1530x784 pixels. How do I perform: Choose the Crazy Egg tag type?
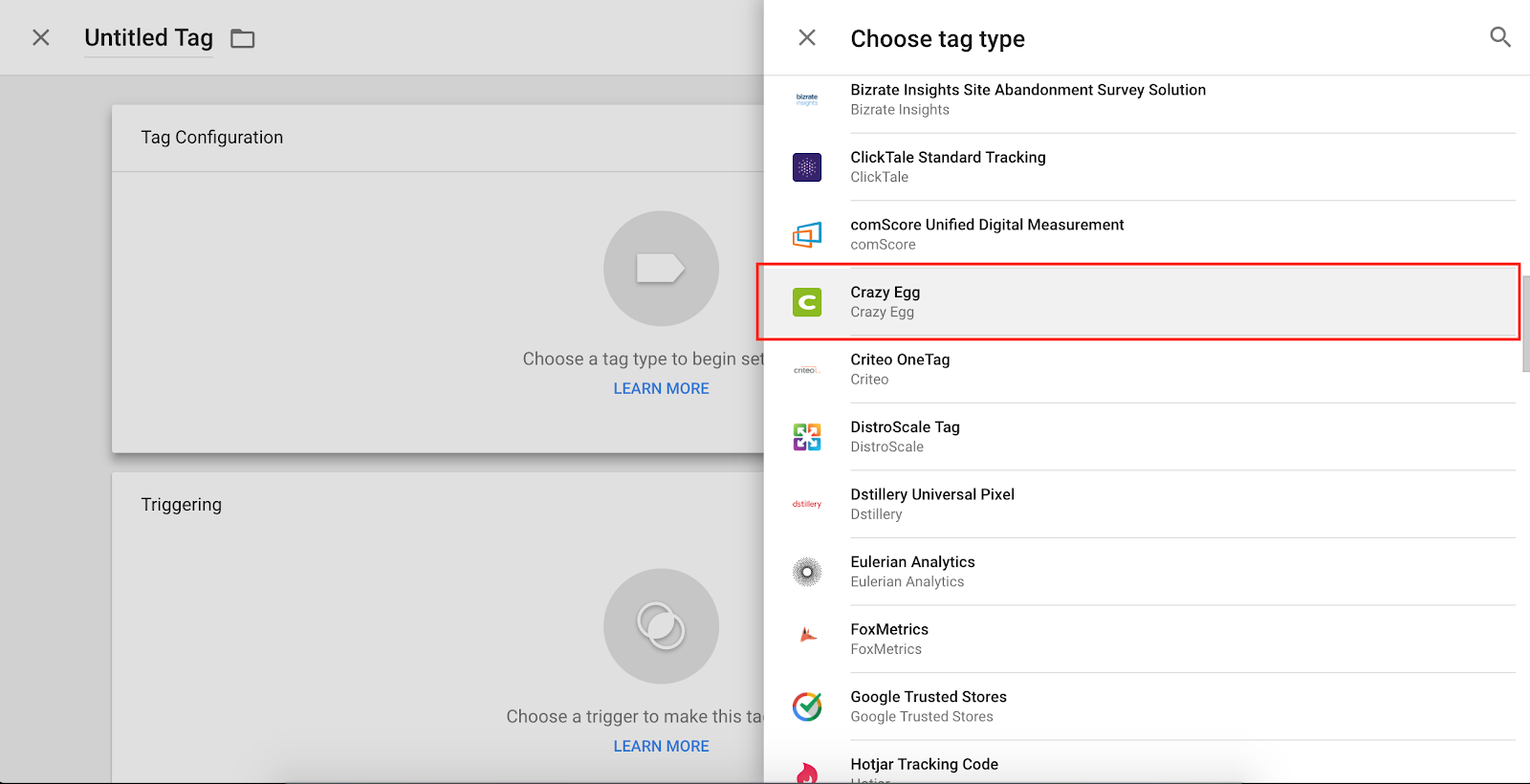click(x=1140, y=302)
